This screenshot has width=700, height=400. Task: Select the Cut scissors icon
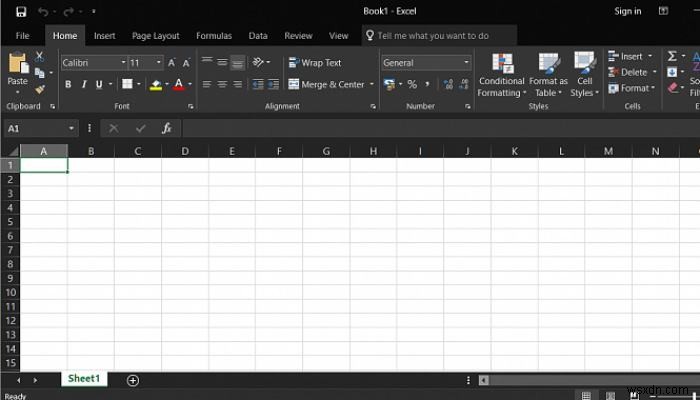pos(40,57)
